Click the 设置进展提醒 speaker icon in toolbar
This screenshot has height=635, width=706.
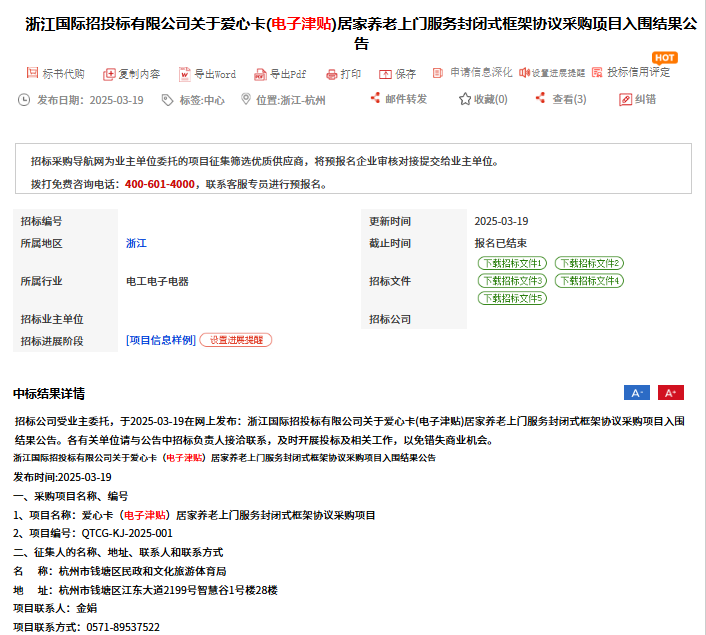[524, 73]
